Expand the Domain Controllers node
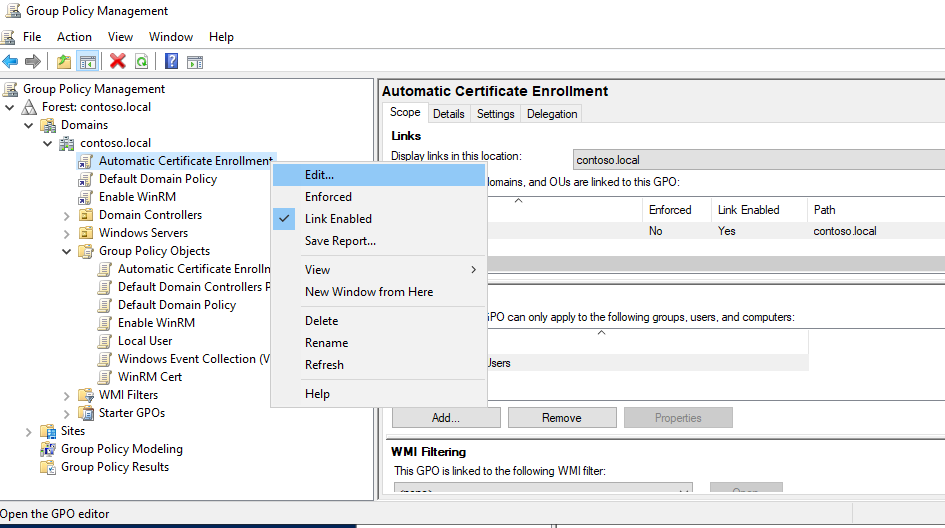The height and width of the screenshot is (528, 945). pos(67,215)
